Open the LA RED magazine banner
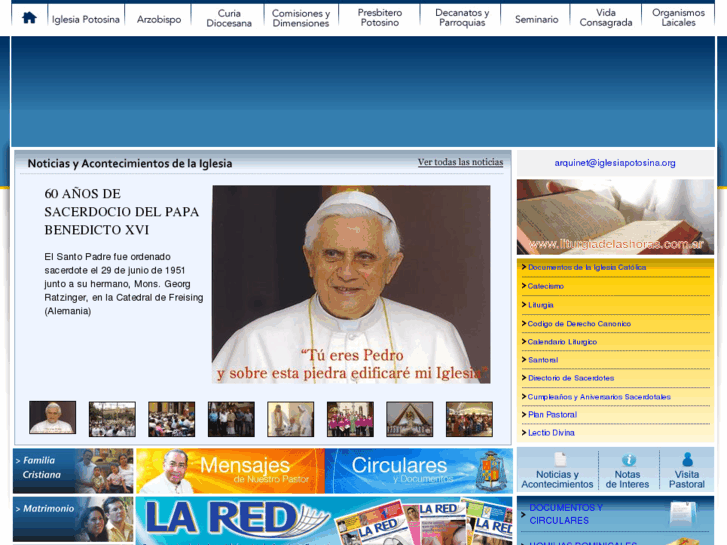 tap(325, 521)
